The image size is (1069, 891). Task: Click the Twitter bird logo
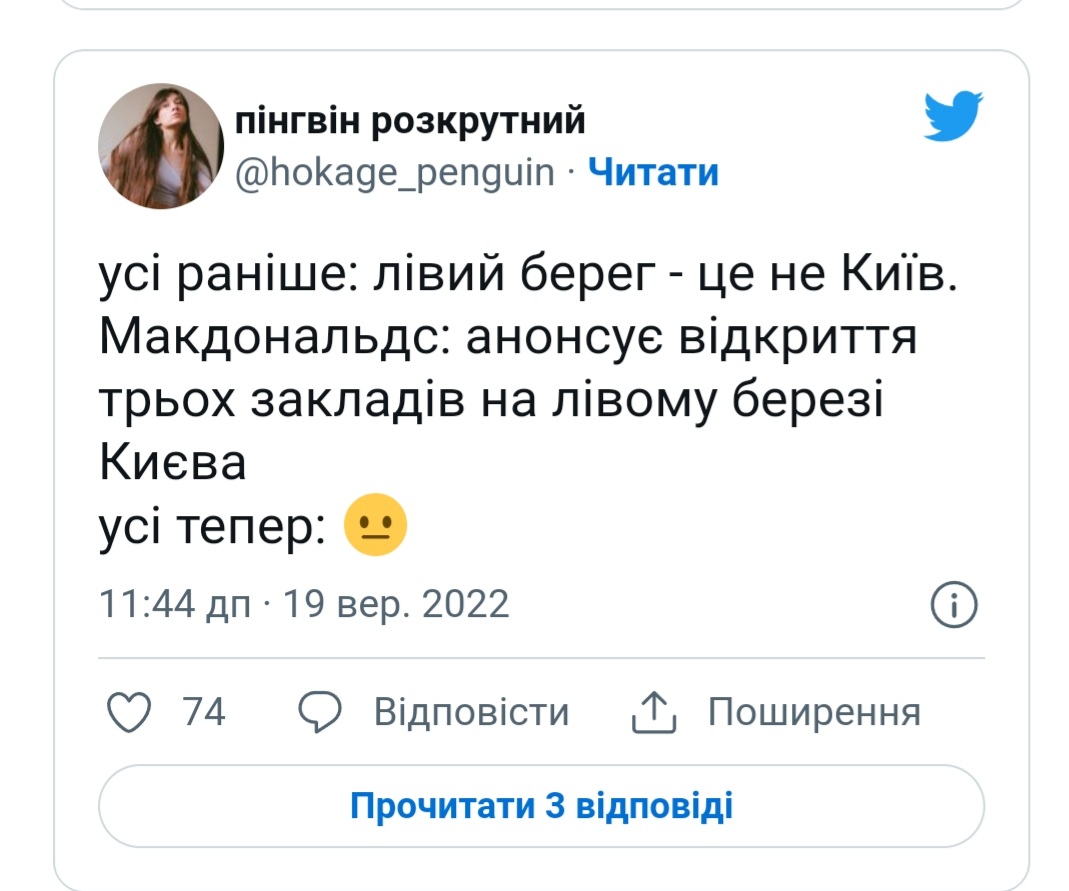click(x=953, y=115)
